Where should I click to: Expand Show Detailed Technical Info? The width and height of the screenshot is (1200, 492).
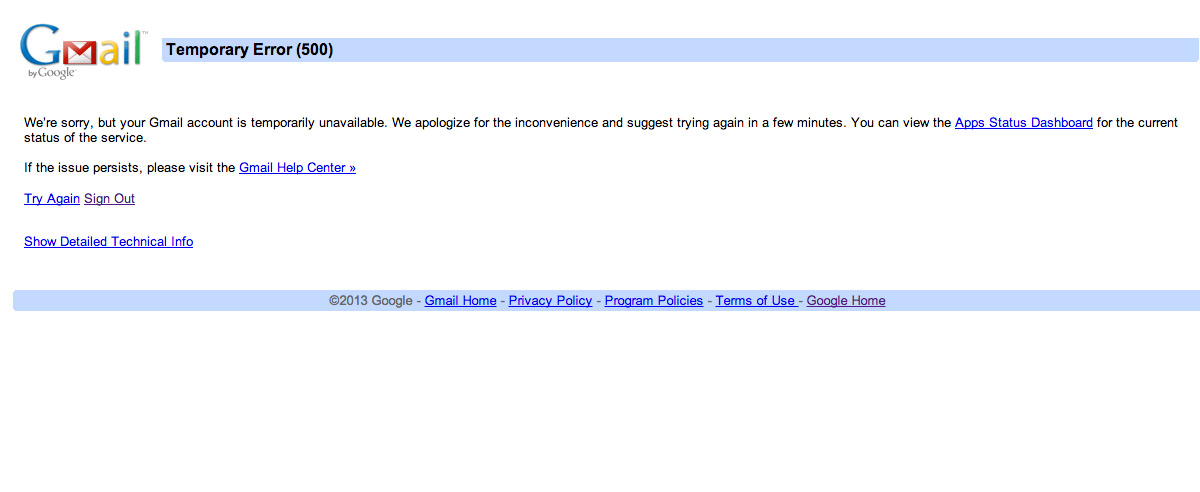(108, 242)
